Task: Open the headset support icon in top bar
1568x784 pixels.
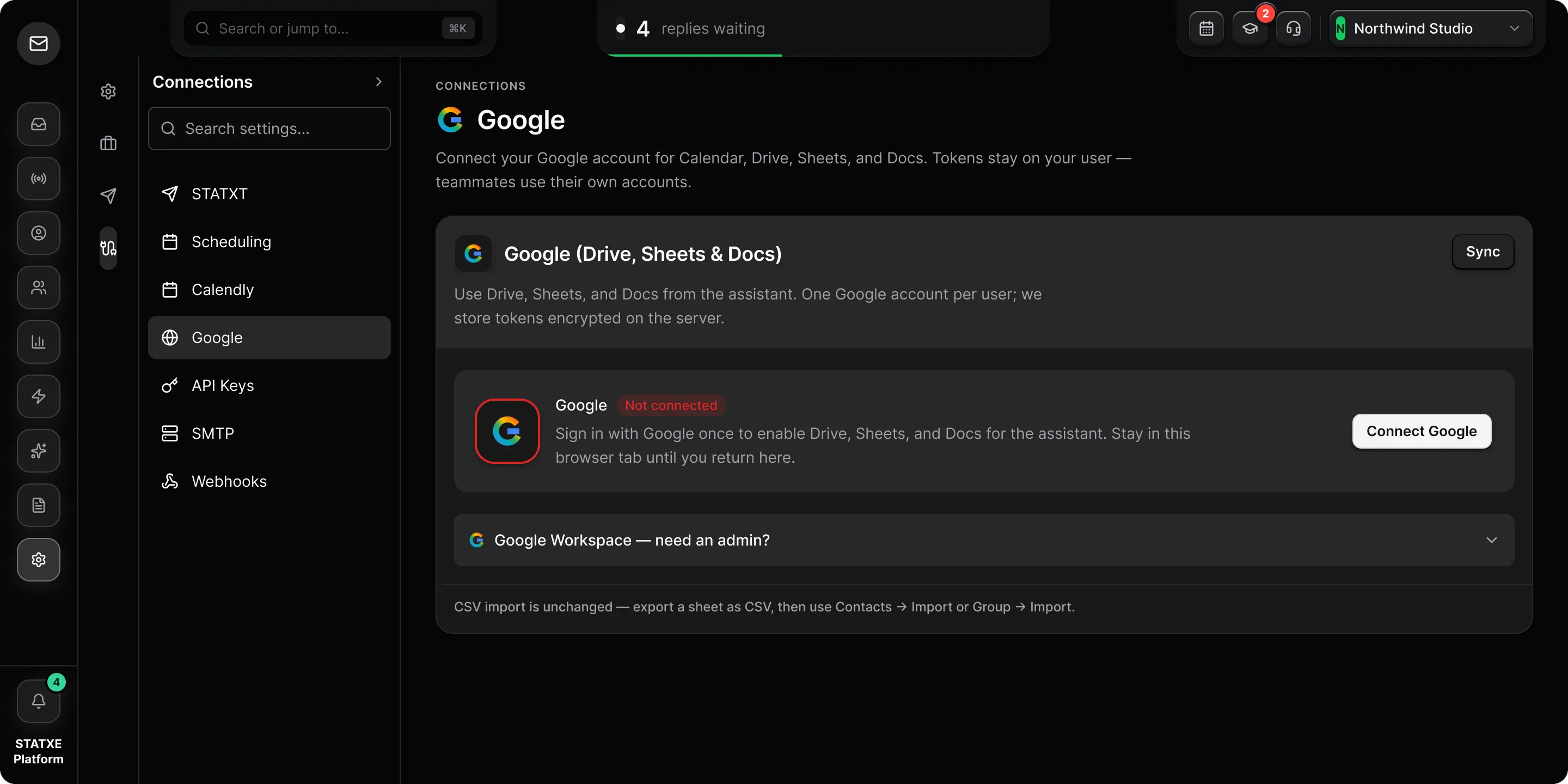Action: point(1294,29)
